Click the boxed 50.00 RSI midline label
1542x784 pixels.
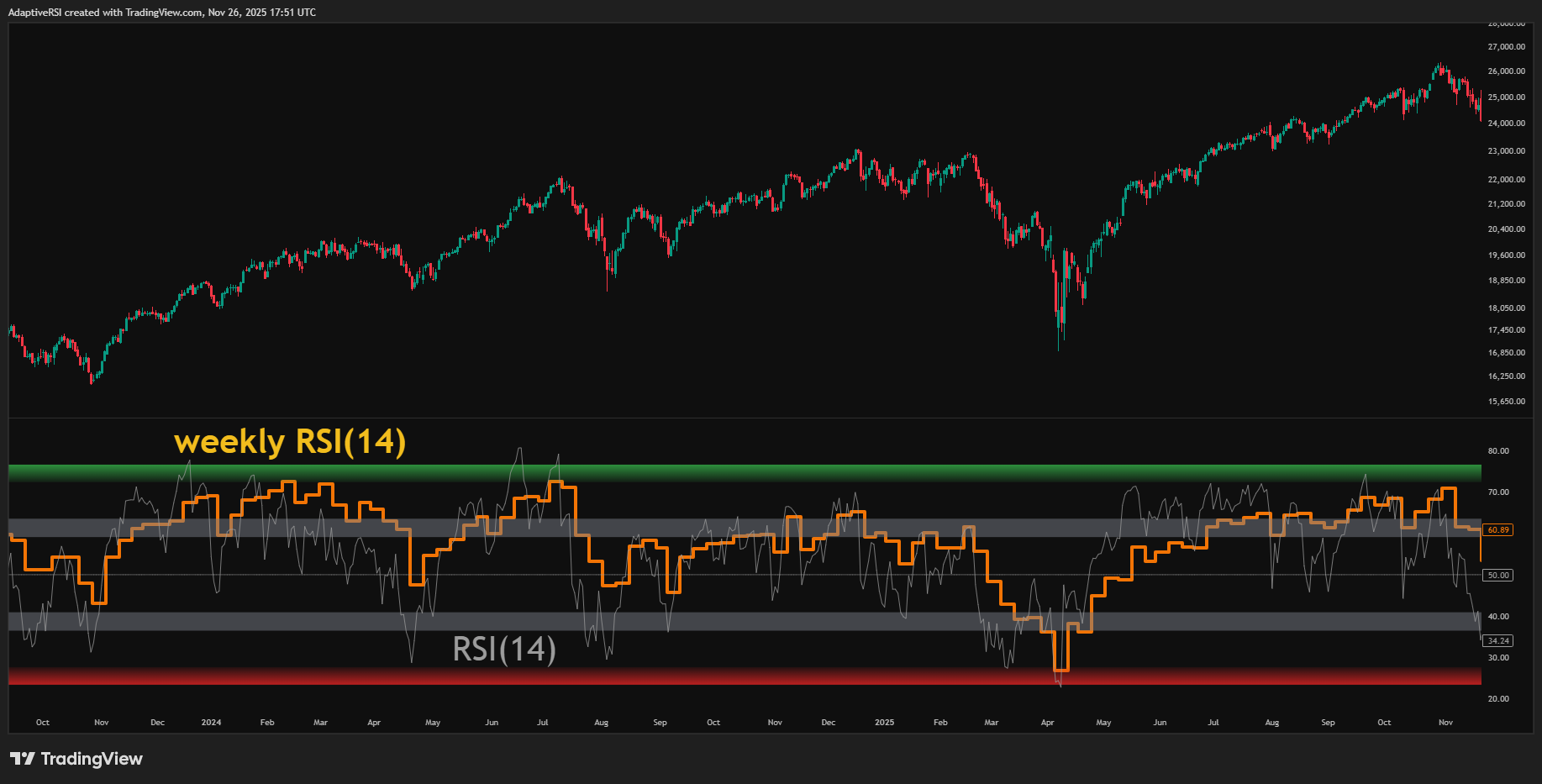[x=1498, y=576]
